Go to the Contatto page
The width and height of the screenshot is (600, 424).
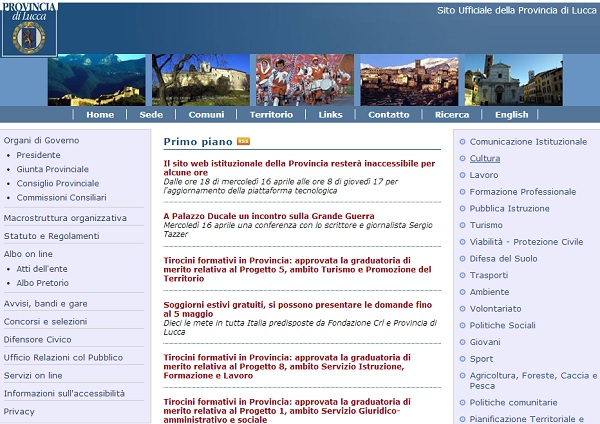tap(389, 115)
